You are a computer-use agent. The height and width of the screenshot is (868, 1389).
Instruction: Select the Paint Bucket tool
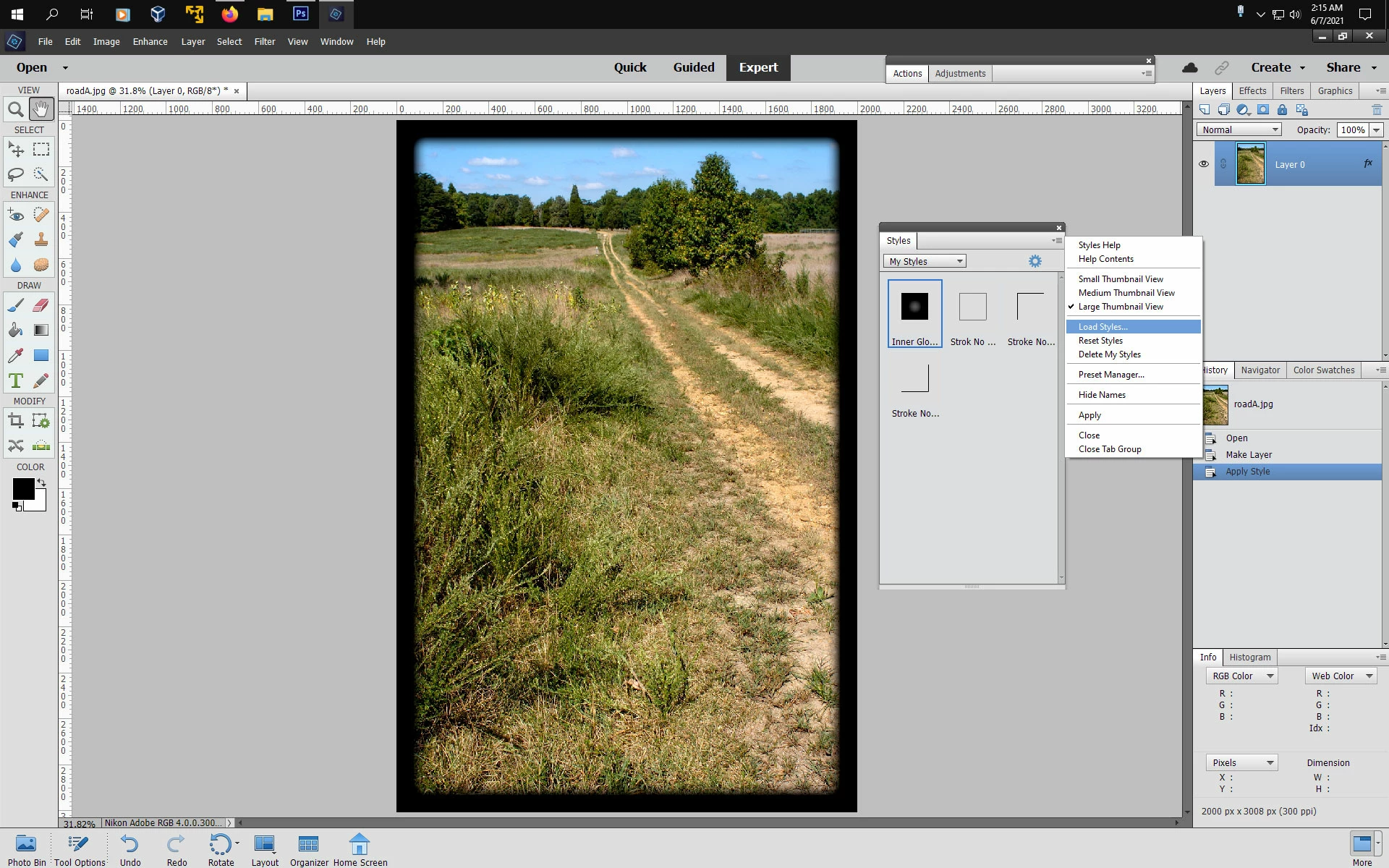click(15, 331)
